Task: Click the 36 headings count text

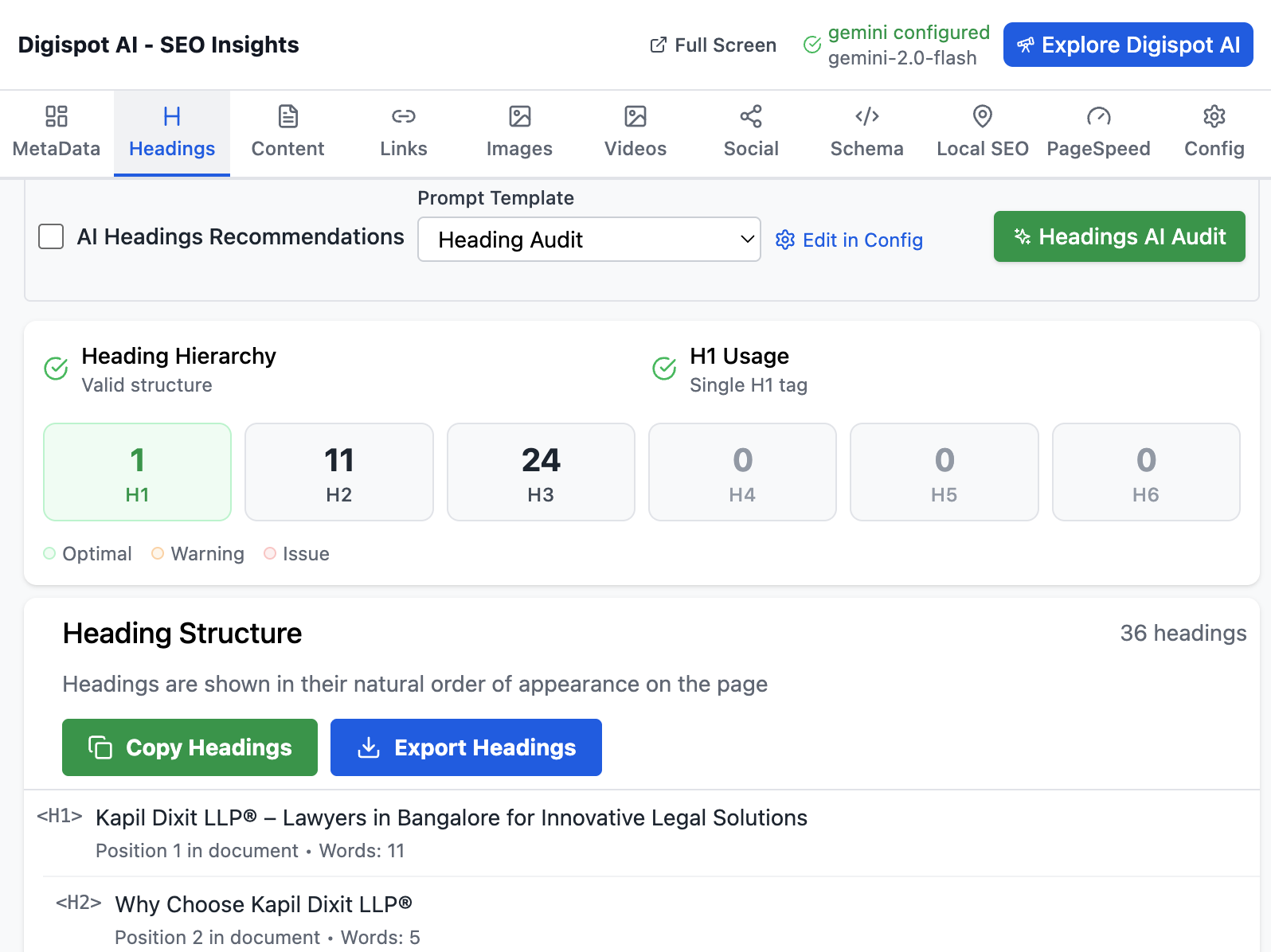Action: (1183, 634)
